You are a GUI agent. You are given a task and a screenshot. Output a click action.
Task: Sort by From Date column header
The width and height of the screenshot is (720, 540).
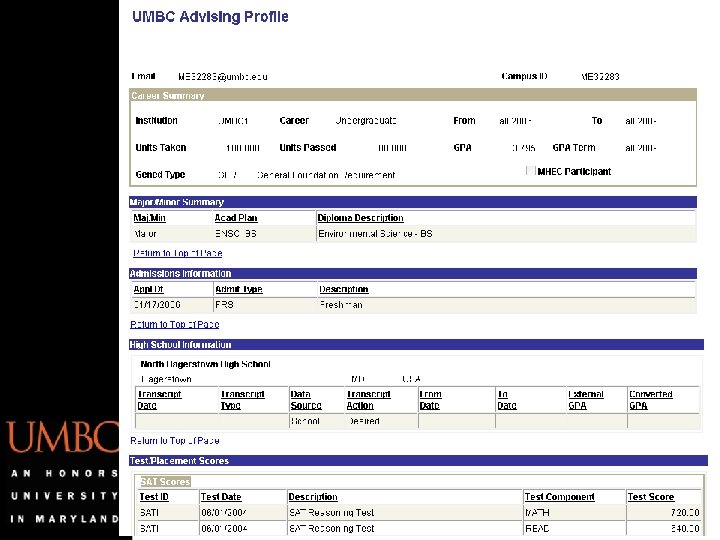(430, 400)
